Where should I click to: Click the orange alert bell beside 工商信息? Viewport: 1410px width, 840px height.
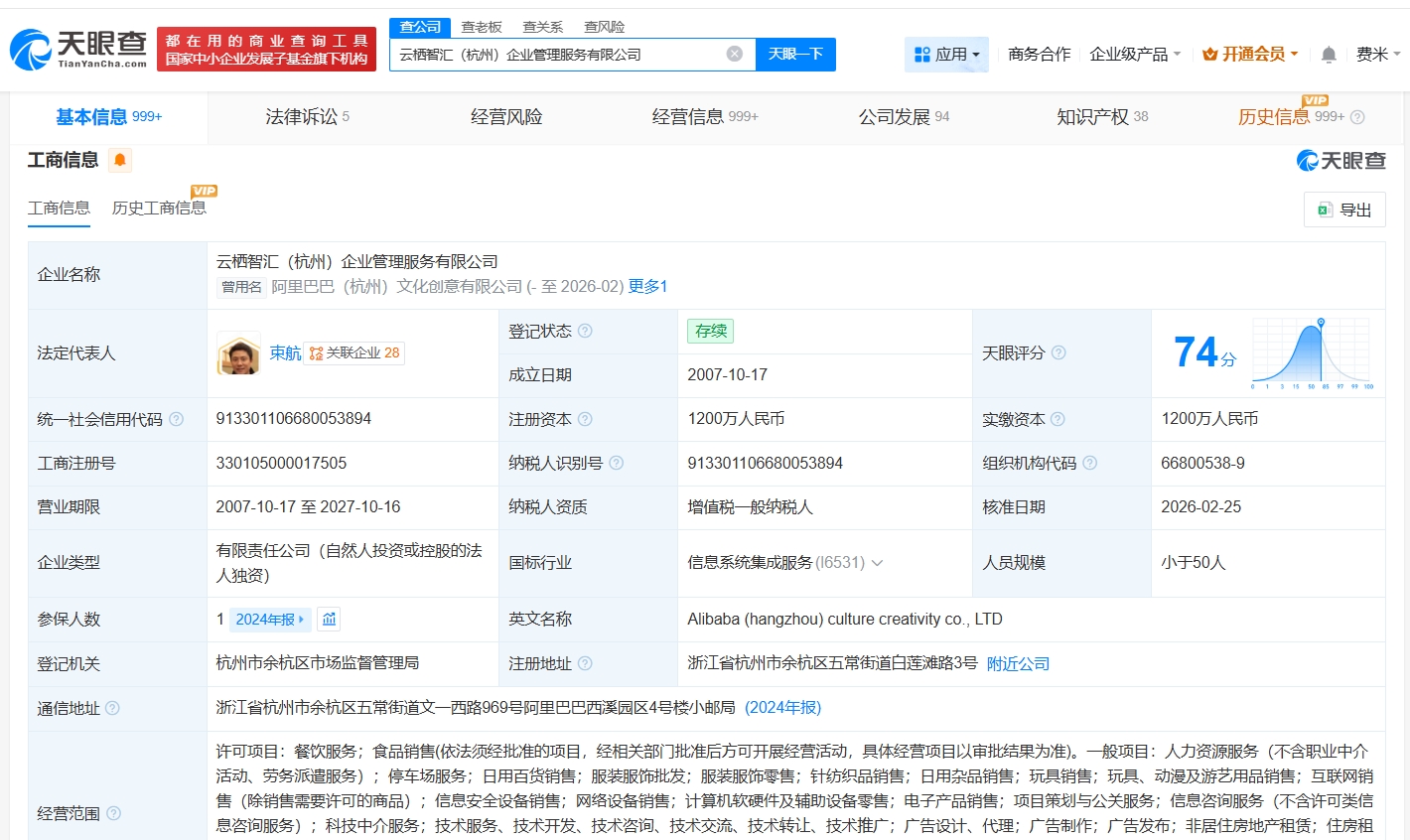[x=120, y=160]
